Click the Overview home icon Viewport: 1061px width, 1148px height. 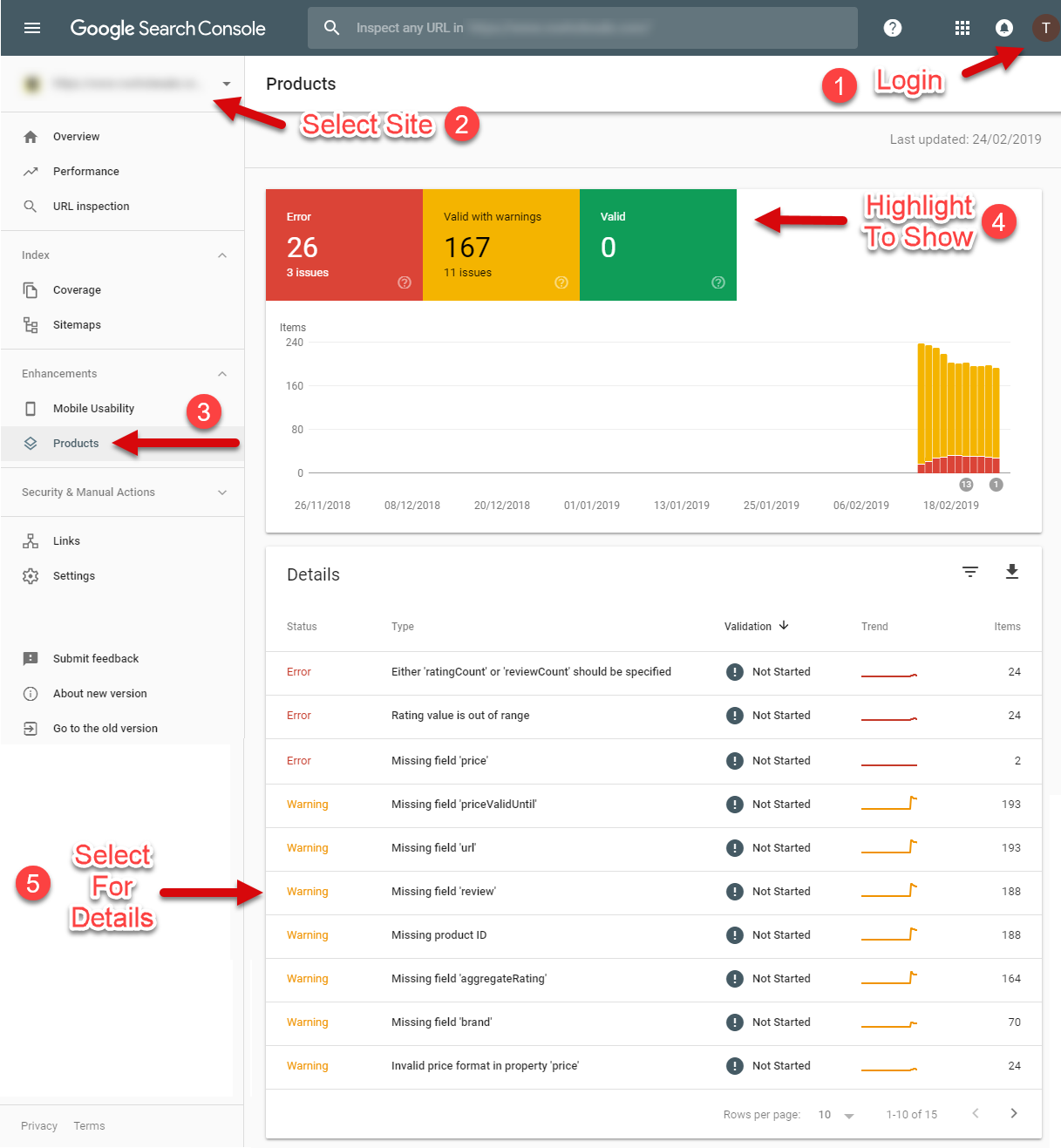coord(31,137)
